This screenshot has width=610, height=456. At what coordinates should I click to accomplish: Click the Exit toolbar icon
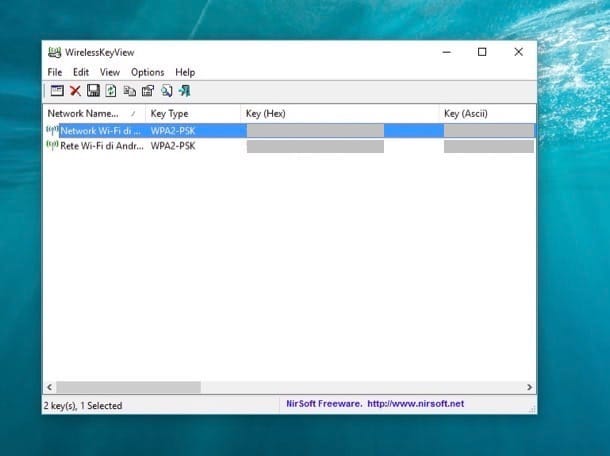pos(184,91)
